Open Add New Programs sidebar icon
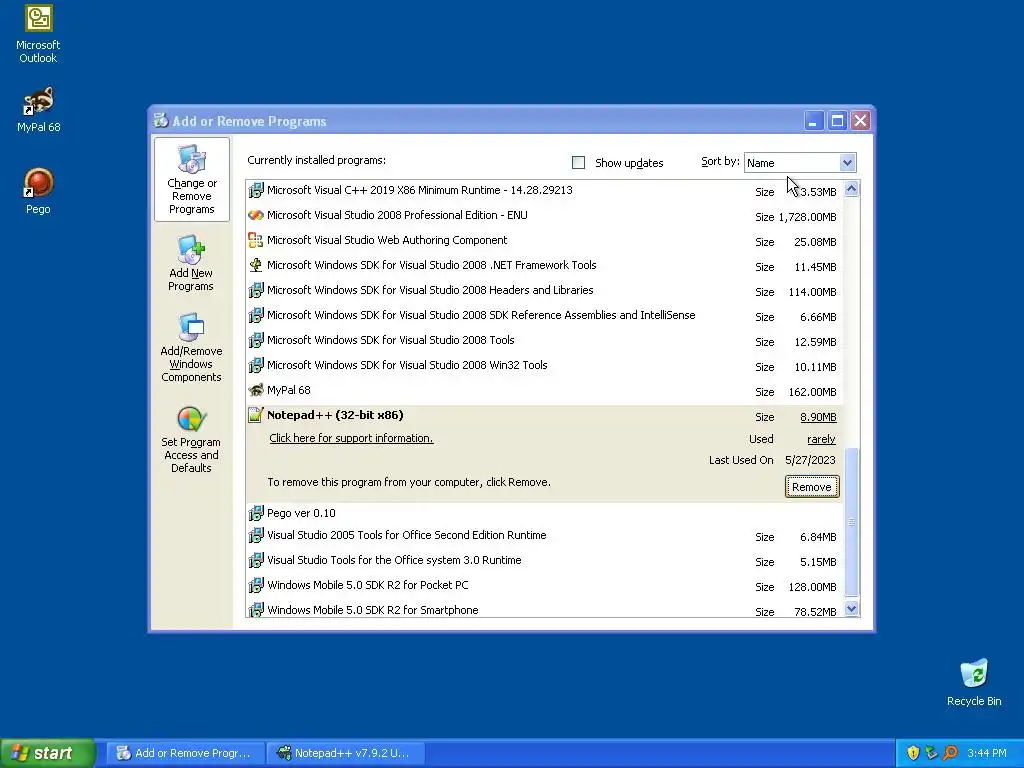Screen dimensions: 1024x768 click(x=191, y=264)
